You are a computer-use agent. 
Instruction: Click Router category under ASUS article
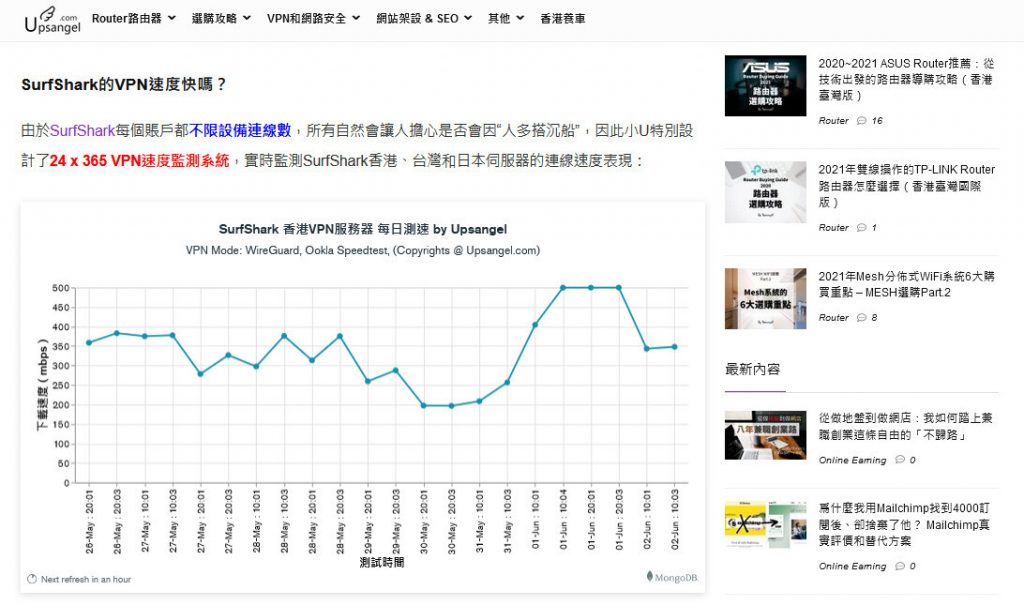(x=833, y=121)
